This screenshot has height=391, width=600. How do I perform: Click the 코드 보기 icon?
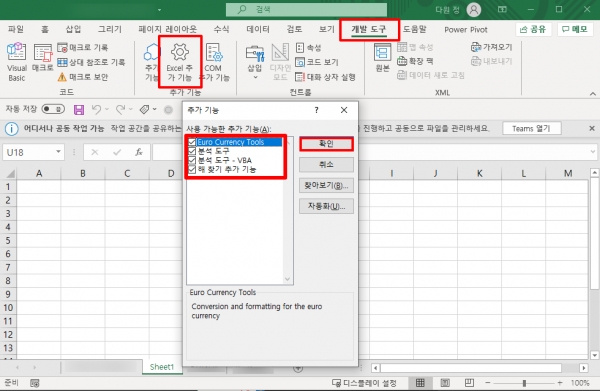(x=300, y=62)
